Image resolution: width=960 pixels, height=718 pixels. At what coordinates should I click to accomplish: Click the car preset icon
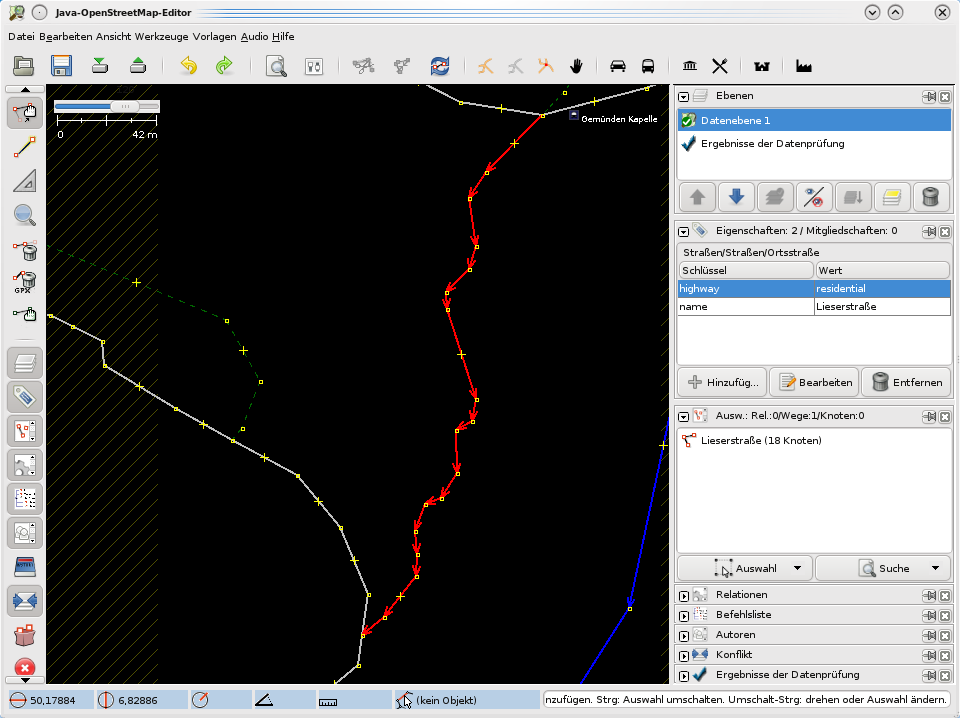[x=618, y=66]
